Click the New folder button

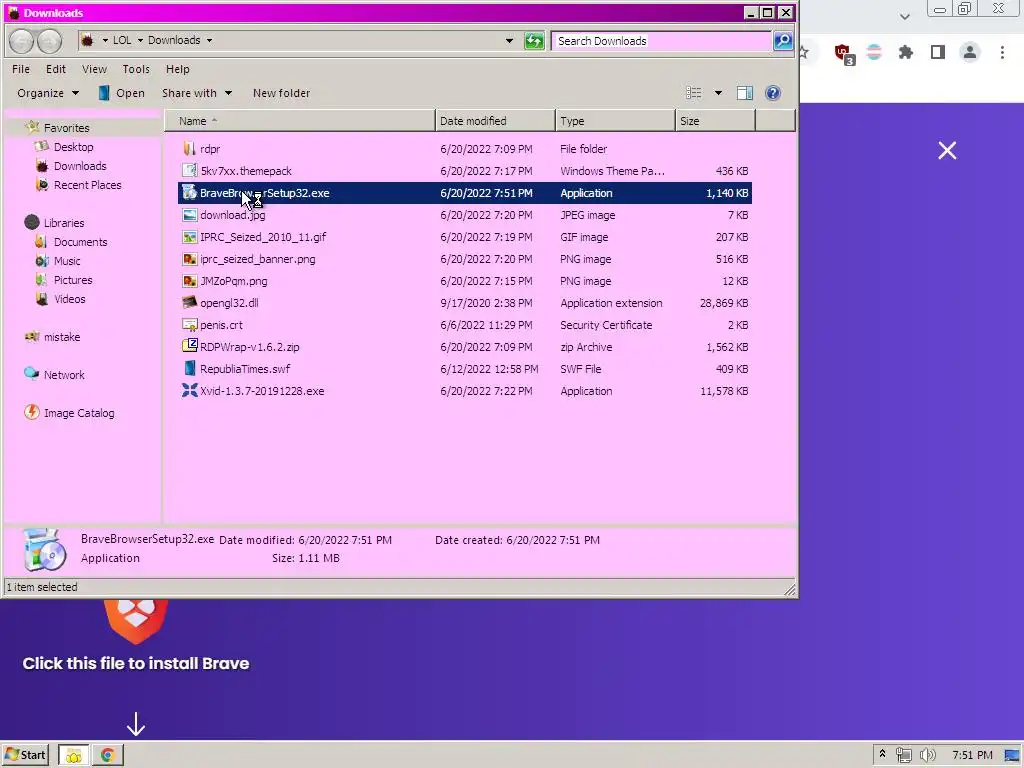[x=281, y=93]
